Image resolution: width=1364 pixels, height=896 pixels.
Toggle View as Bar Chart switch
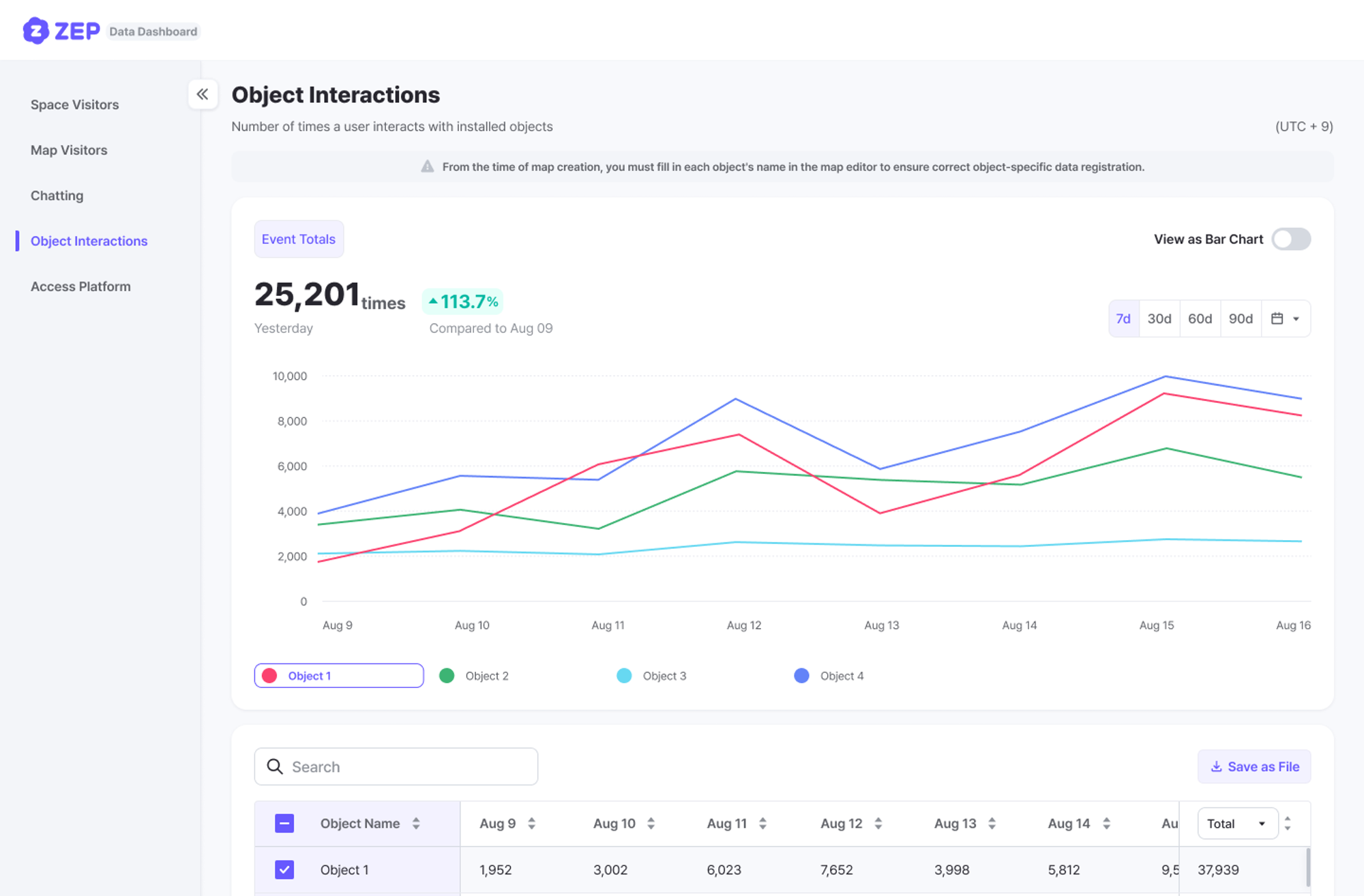click(x=1290, y=239)
